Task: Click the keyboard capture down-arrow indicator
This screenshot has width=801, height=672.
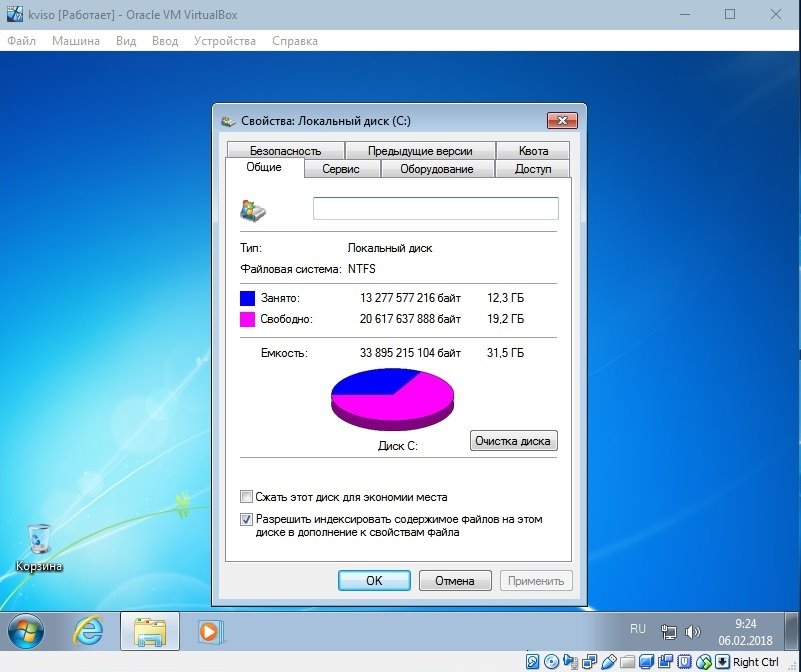Action: click(x=722, y=662)
